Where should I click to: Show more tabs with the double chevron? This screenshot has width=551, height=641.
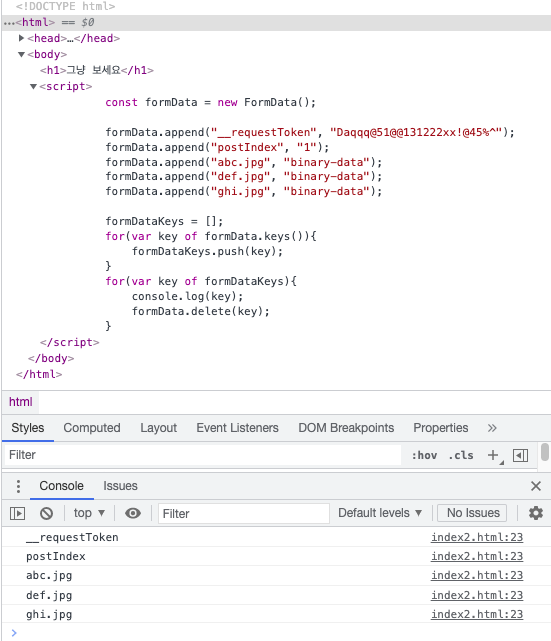click(492, 428)
